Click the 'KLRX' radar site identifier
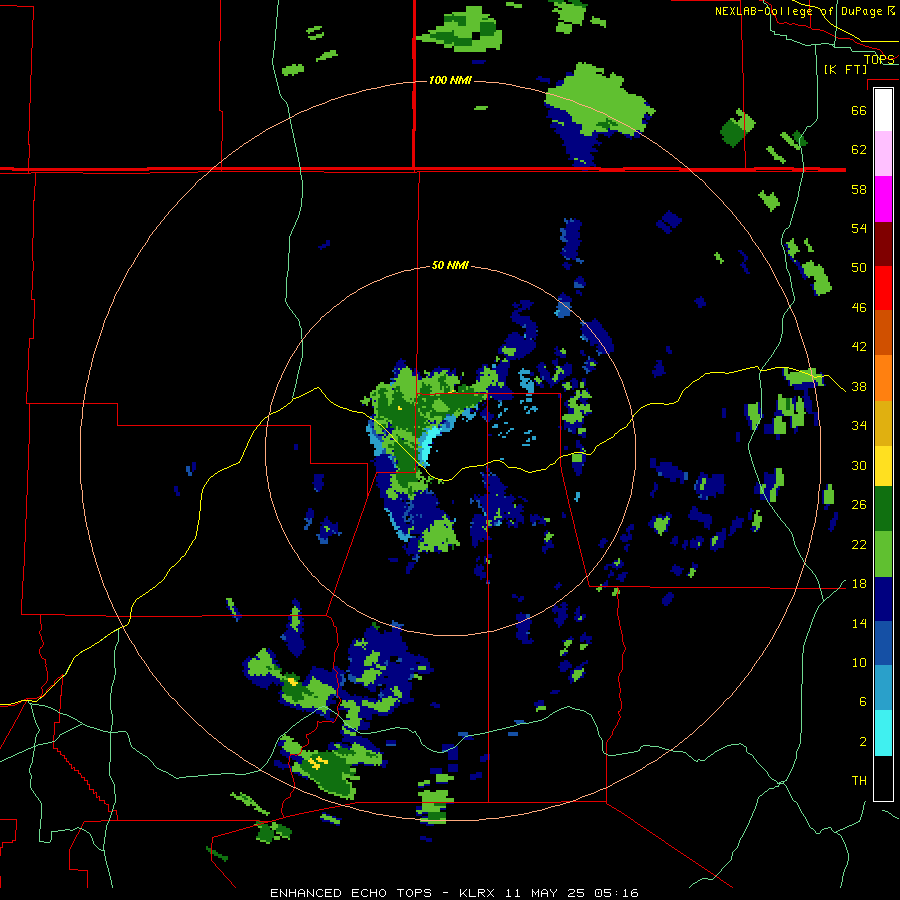Image resolution: width=900 pixels, height=900 pixels. click(478, 893)
